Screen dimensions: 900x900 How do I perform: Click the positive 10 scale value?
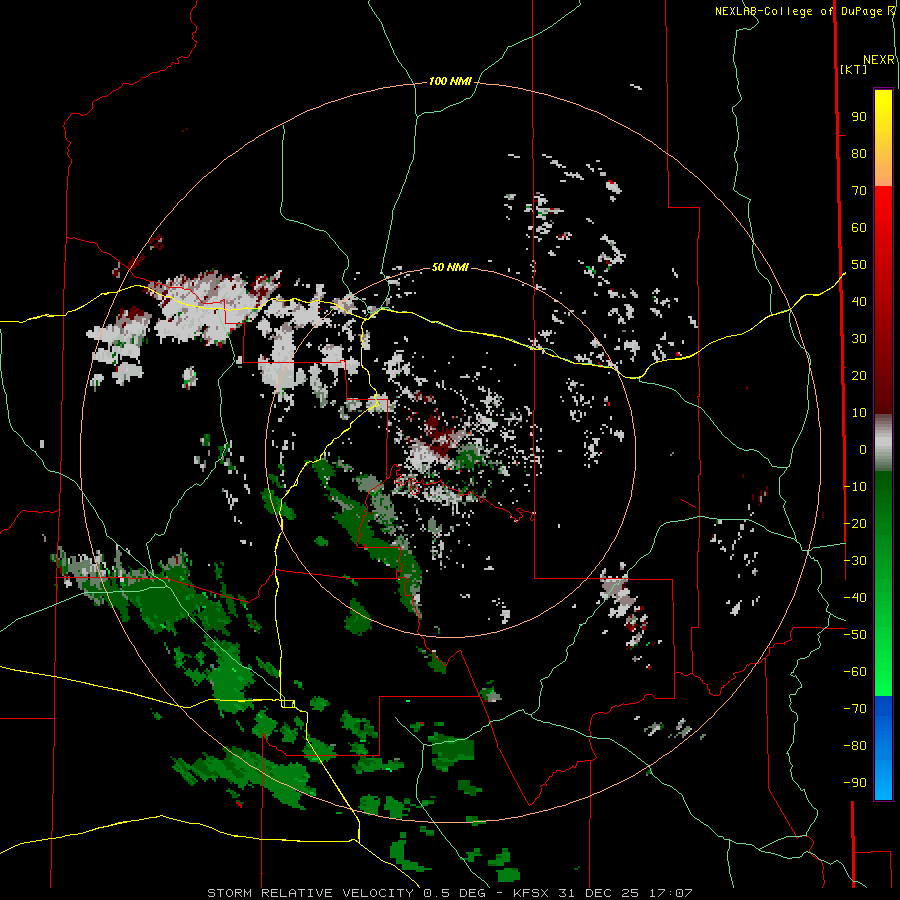[x=859, y=413]
